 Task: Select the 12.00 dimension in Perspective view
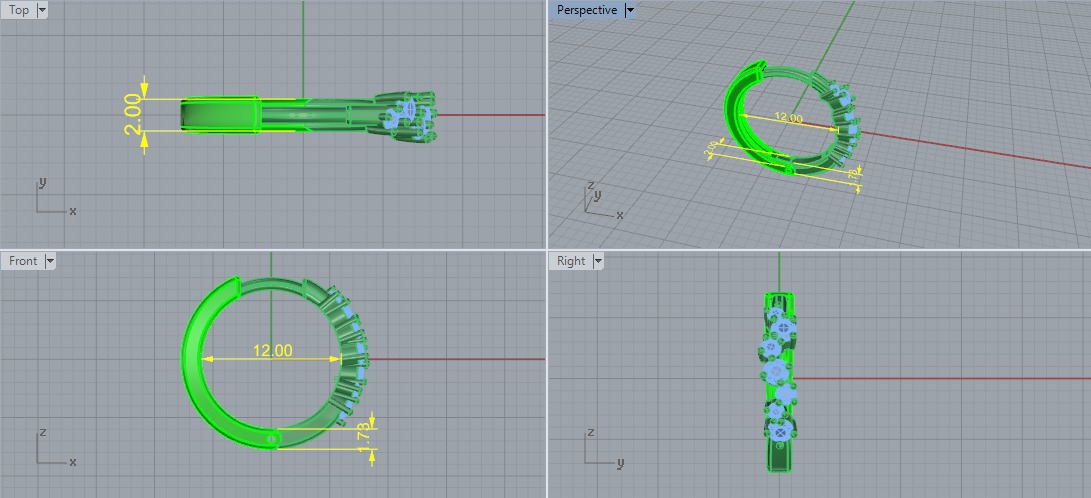(x=788, y=118)
